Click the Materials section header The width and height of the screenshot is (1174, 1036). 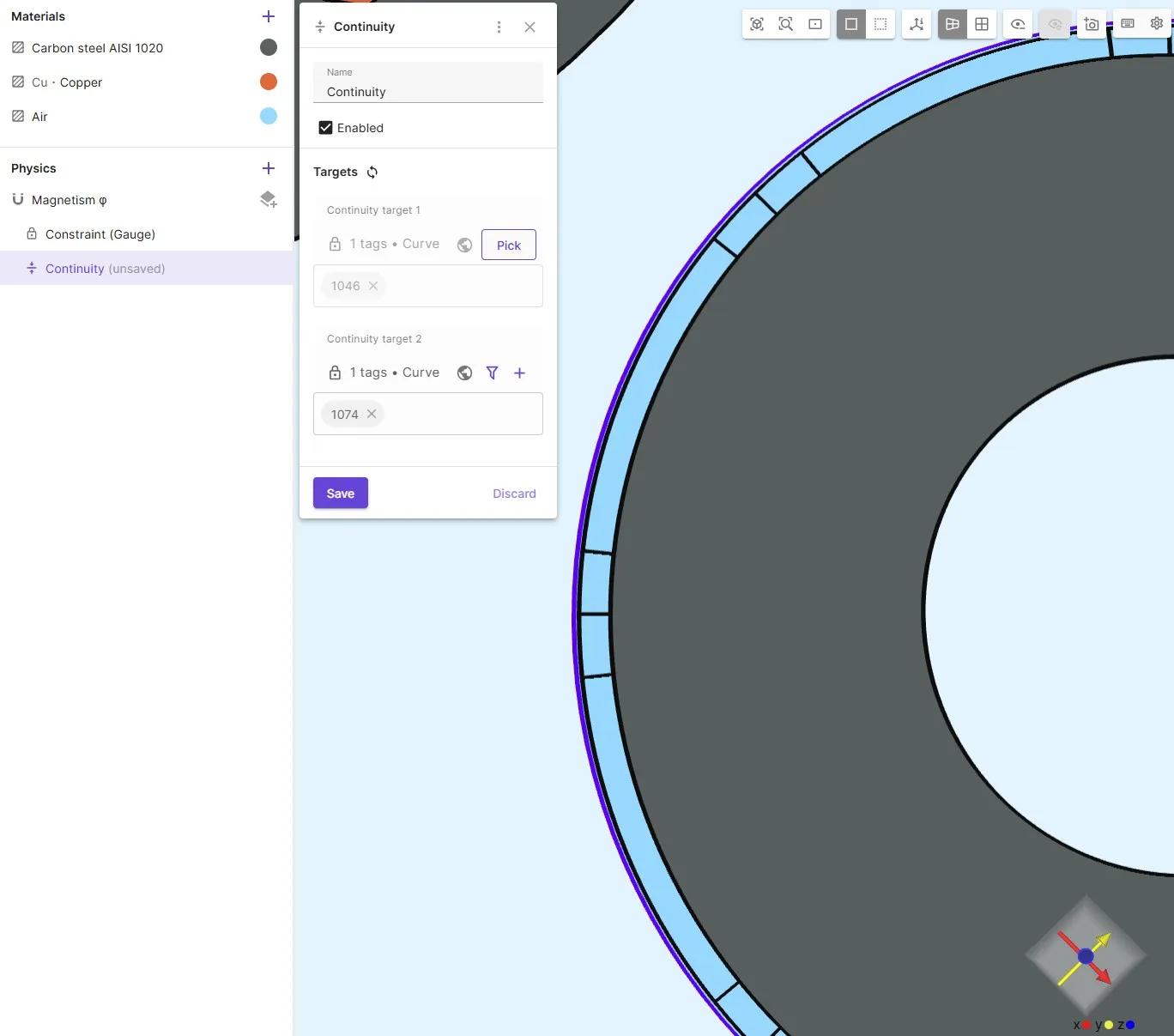(x=38, y=16)
